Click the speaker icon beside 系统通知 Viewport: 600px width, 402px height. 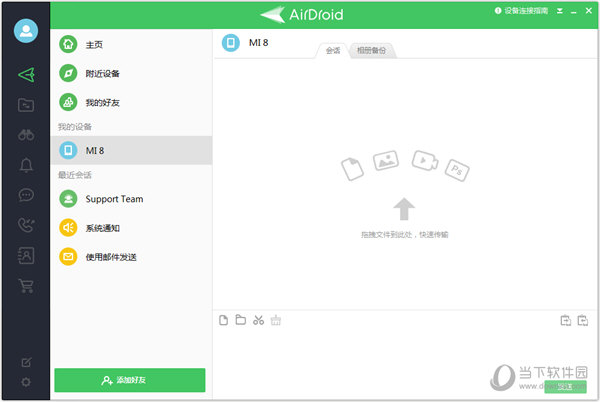68,228
